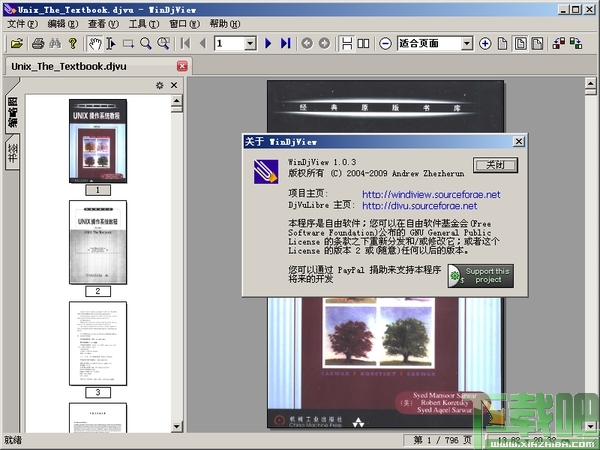The image size is (600, 450).
Task: Switch to the 缩略图 sidebar tab
Action: coord(12,112)
